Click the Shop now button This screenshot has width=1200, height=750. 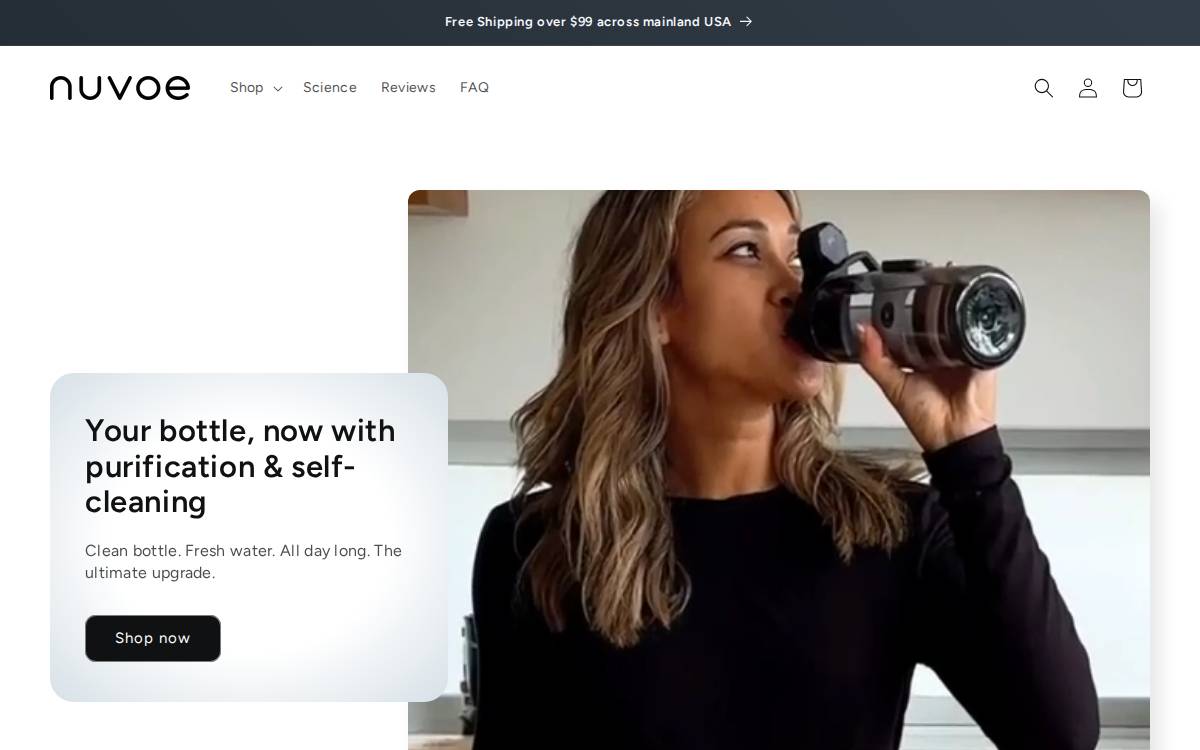tap(153, 638)
